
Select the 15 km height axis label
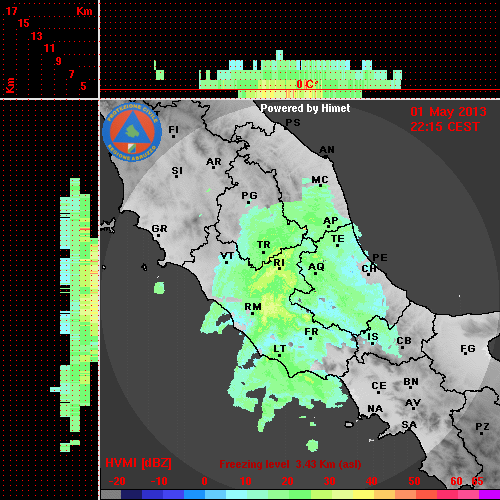pyautogui.click(x=24, y=23)
